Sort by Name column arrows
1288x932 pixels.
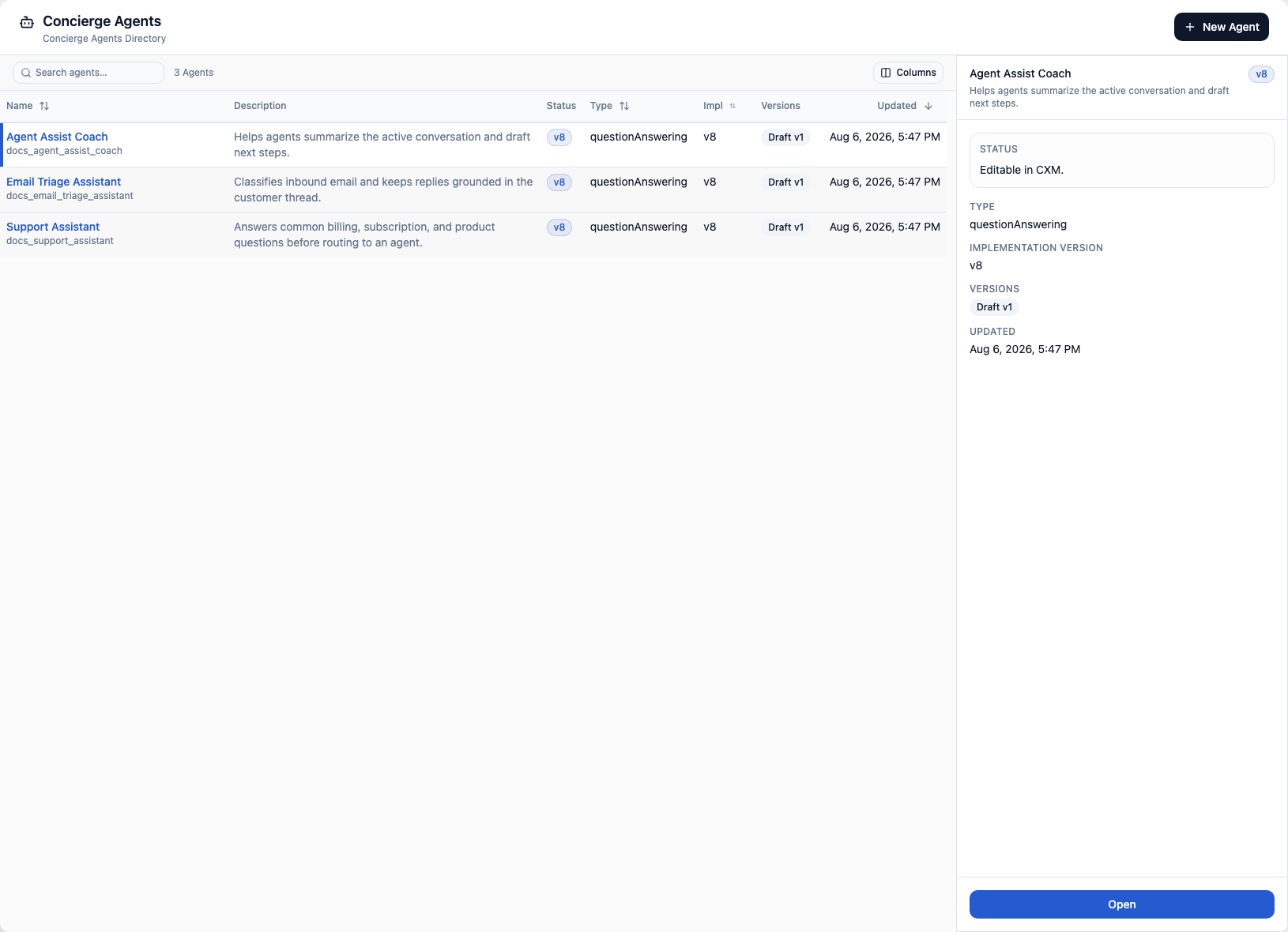coord(44,106)
